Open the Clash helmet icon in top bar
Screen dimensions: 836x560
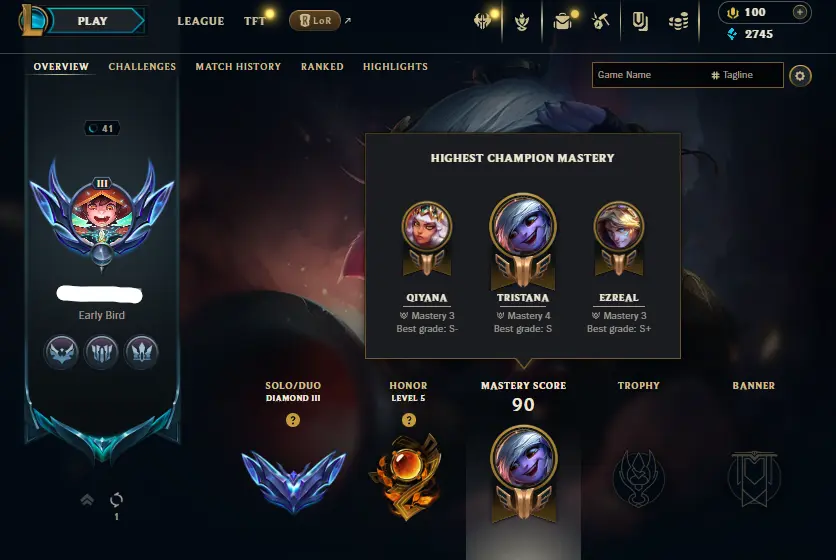click(x=482, y=21)
